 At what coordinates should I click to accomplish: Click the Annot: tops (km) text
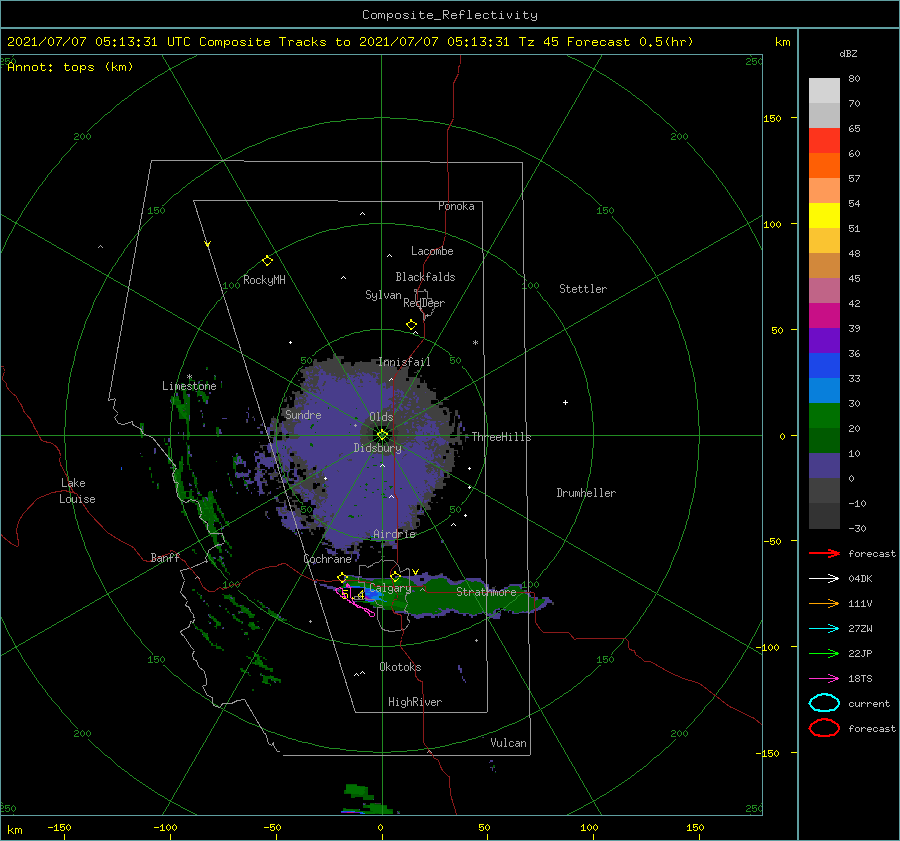(70, 67)
